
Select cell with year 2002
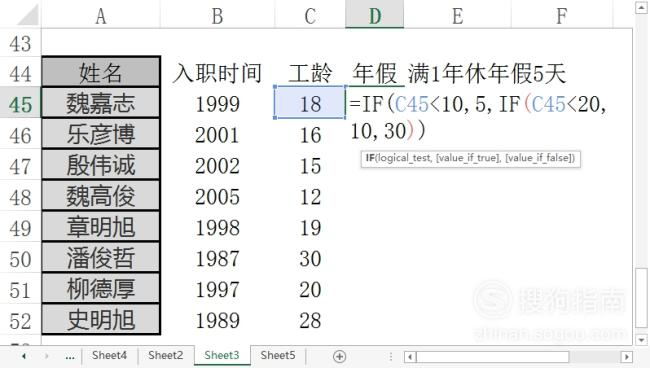(x=217, y=166)
